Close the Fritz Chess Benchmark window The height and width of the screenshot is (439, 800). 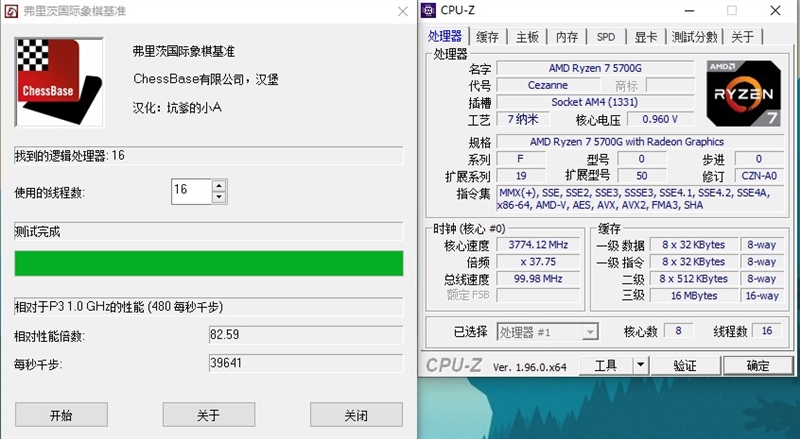pos(403,11)
